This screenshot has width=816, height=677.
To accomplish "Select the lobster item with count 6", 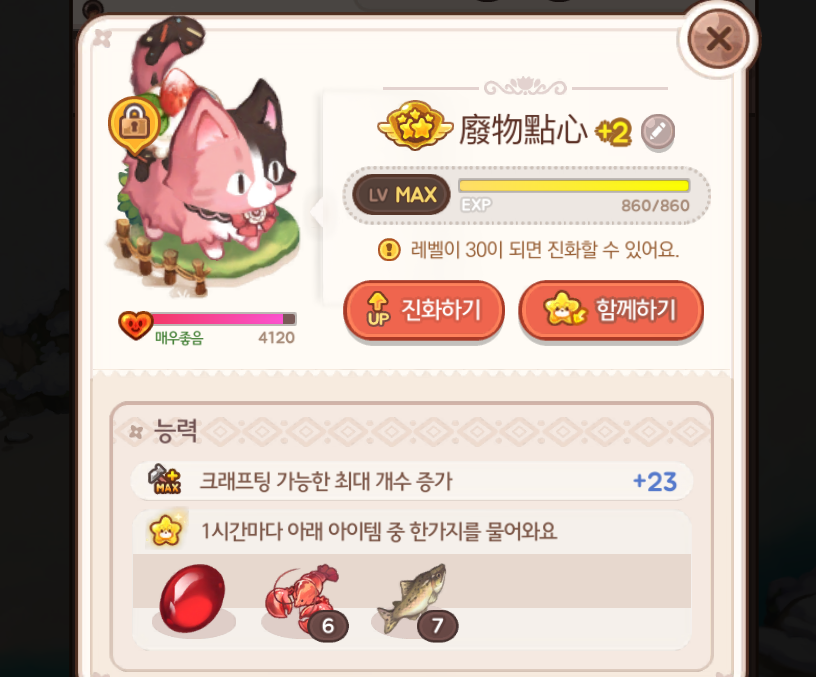I will tap(303, 601).
